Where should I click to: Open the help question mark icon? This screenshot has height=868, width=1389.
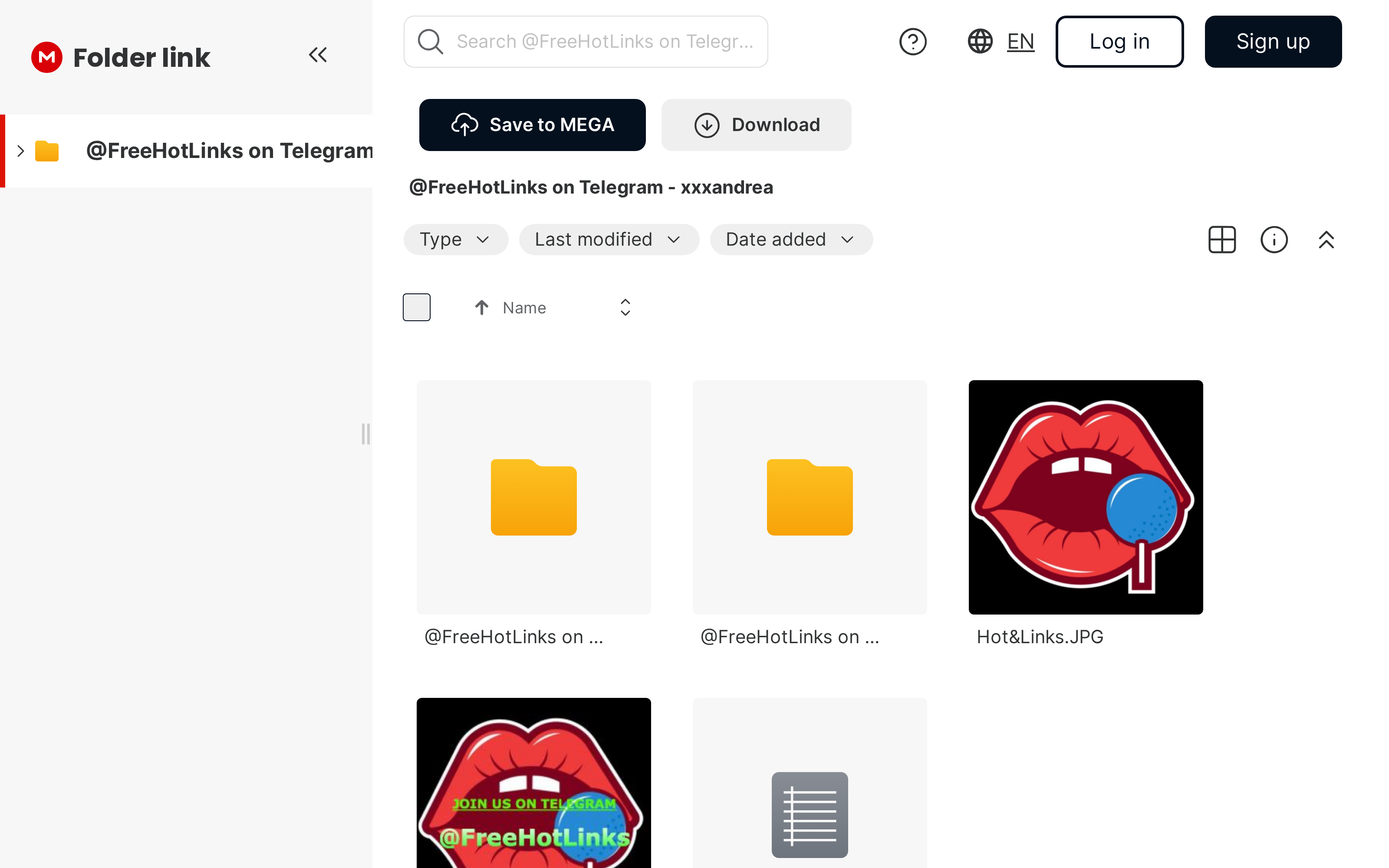(x=912, y=41)
